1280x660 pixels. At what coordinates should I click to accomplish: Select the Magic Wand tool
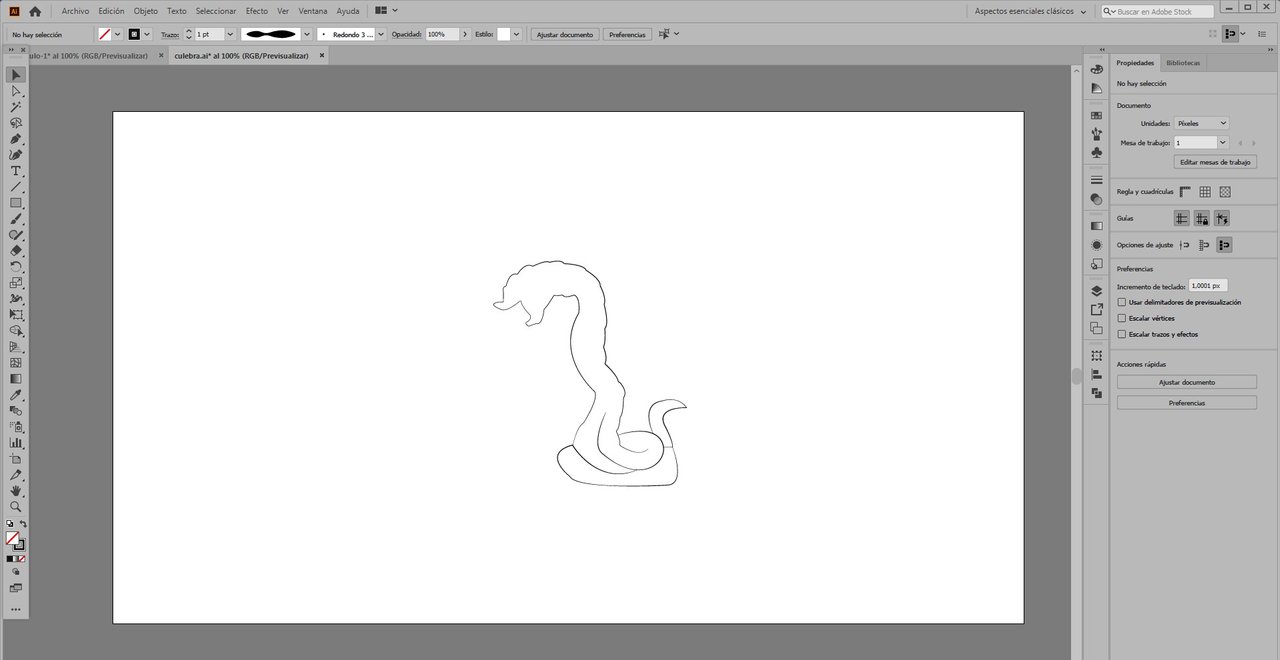point(16,107)
